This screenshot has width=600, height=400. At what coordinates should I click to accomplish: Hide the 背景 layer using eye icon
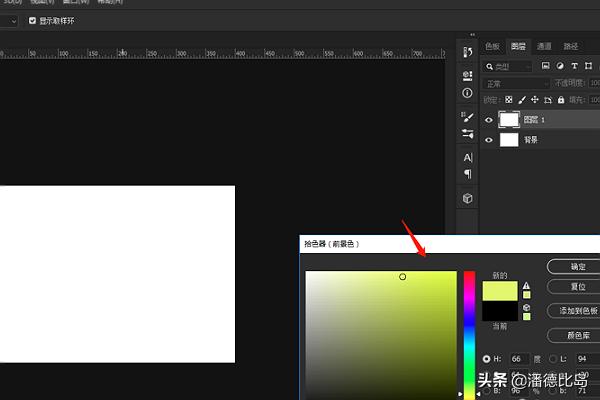(x=489, y=141)
